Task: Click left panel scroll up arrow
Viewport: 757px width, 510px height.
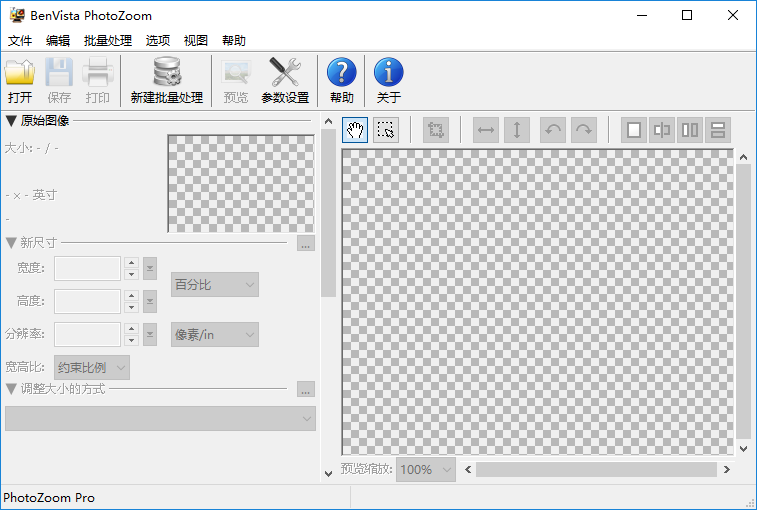Action: (x=328, y=121)
